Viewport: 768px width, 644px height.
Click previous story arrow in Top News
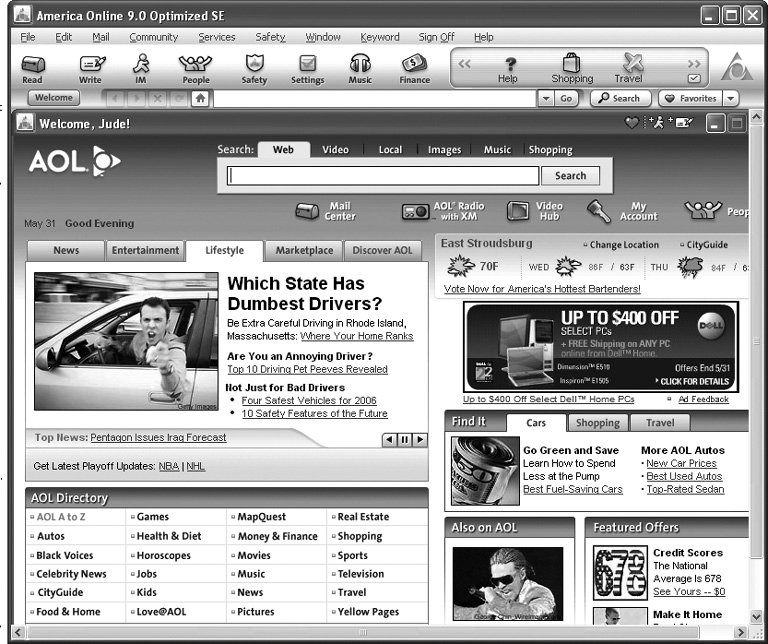(x=389, y=440)
